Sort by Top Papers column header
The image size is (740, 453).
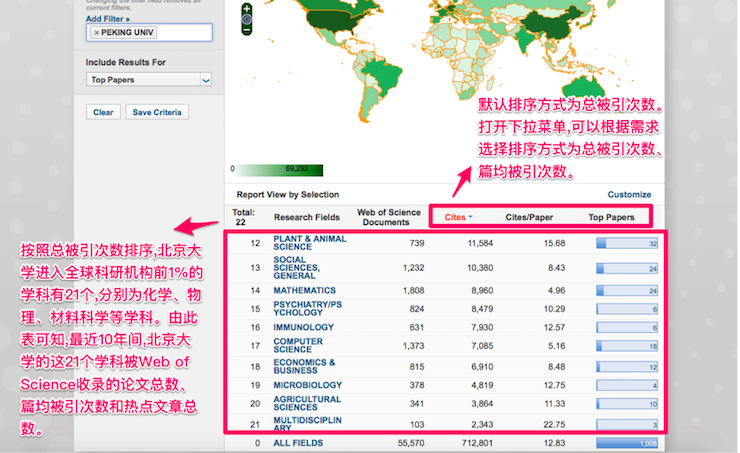[x=611, y=217]
